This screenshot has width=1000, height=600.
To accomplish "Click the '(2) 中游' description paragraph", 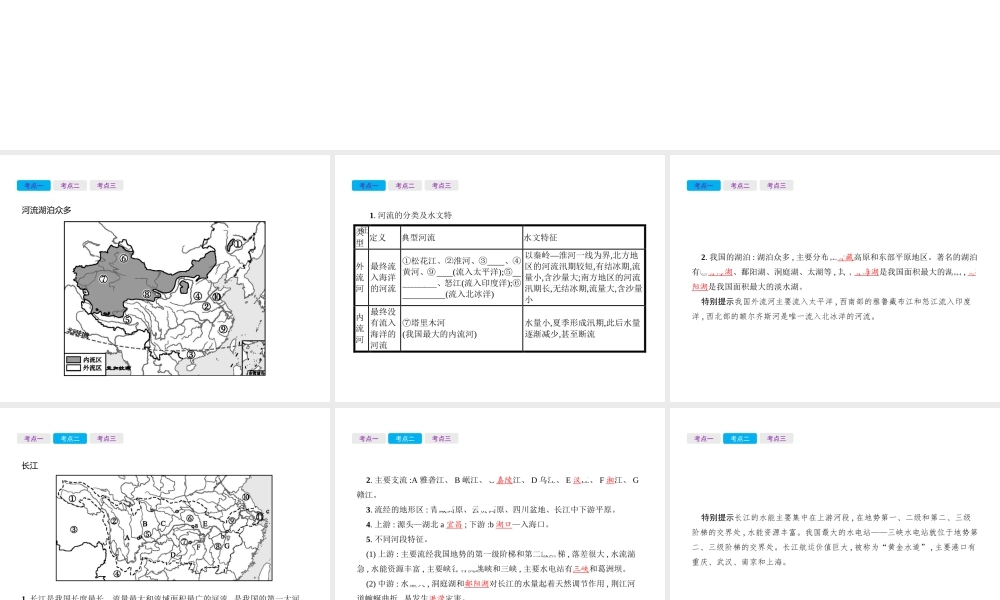I will (496, 590).
